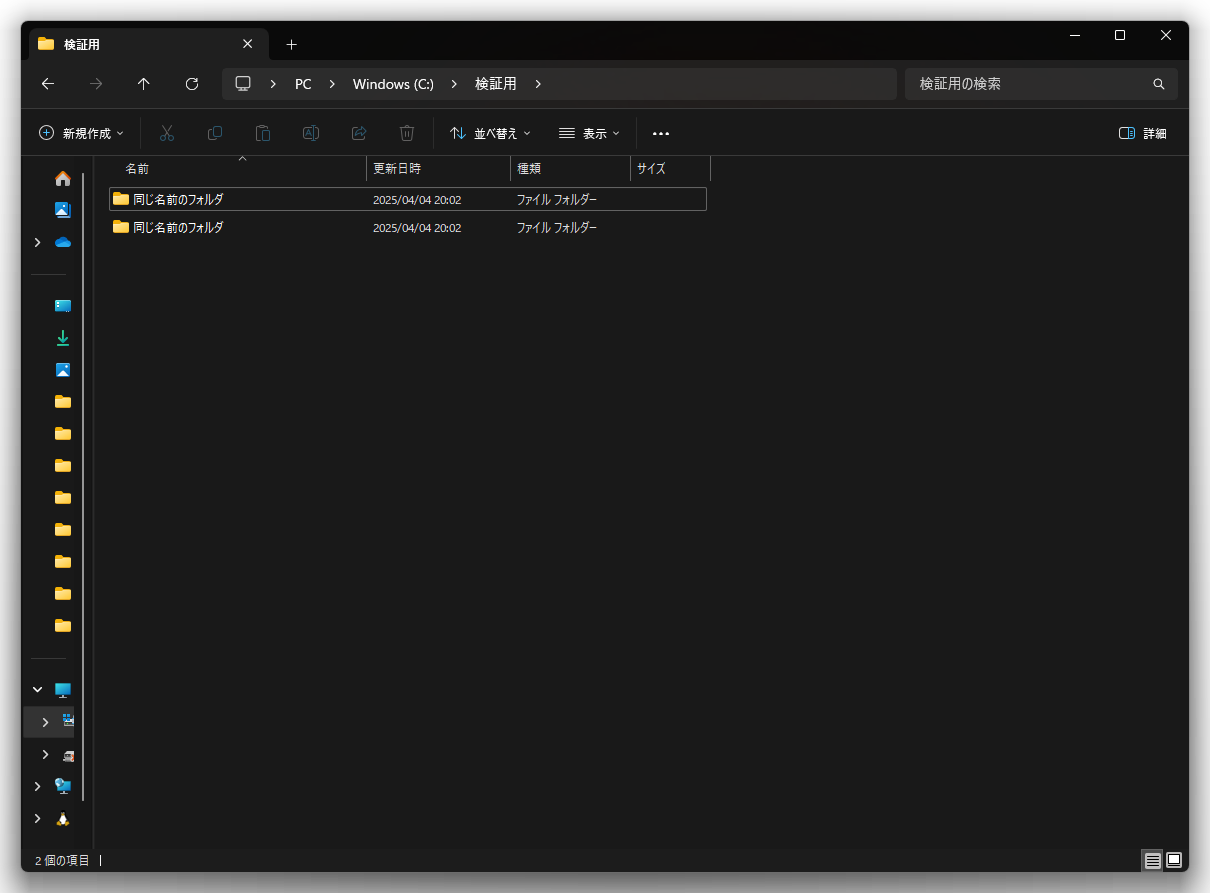Viewport: 1210px width, 893px height.
Task: Click the Paste clipboard icon
Action: [x=263, y=133]
